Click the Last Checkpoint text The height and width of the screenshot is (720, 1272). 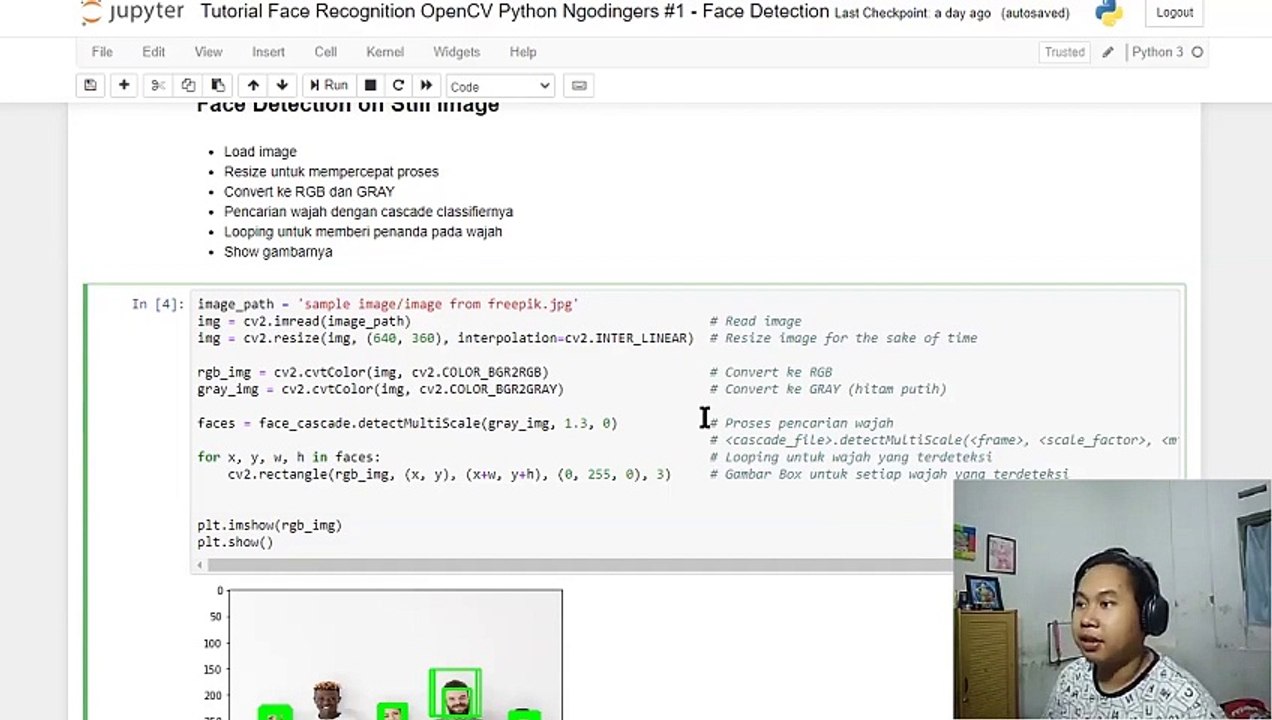click(913, 13)
